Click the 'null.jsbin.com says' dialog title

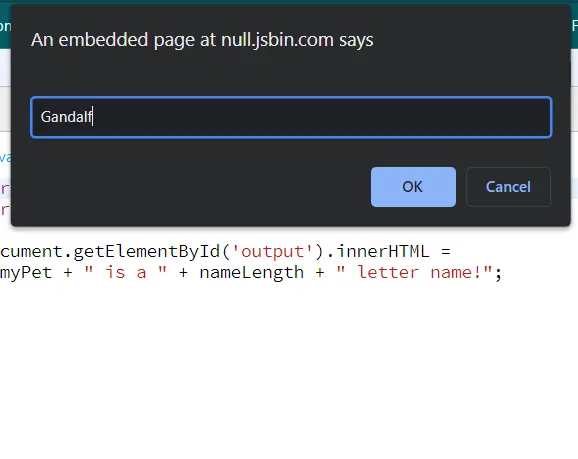click(202, 39)
